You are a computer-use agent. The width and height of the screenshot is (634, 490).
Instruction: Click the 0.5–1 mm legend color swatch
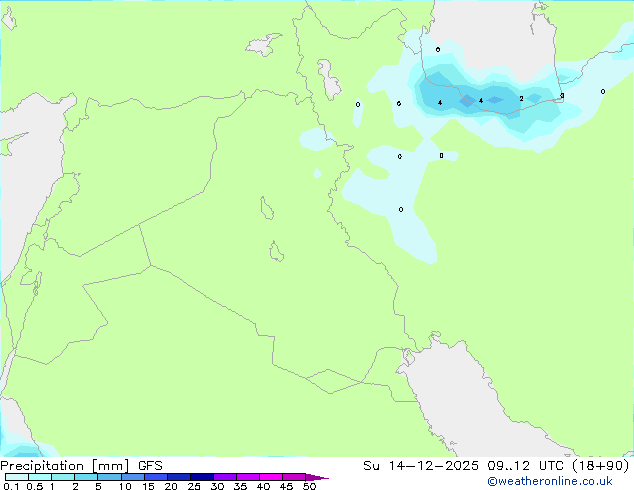click(x=40, y=477)
